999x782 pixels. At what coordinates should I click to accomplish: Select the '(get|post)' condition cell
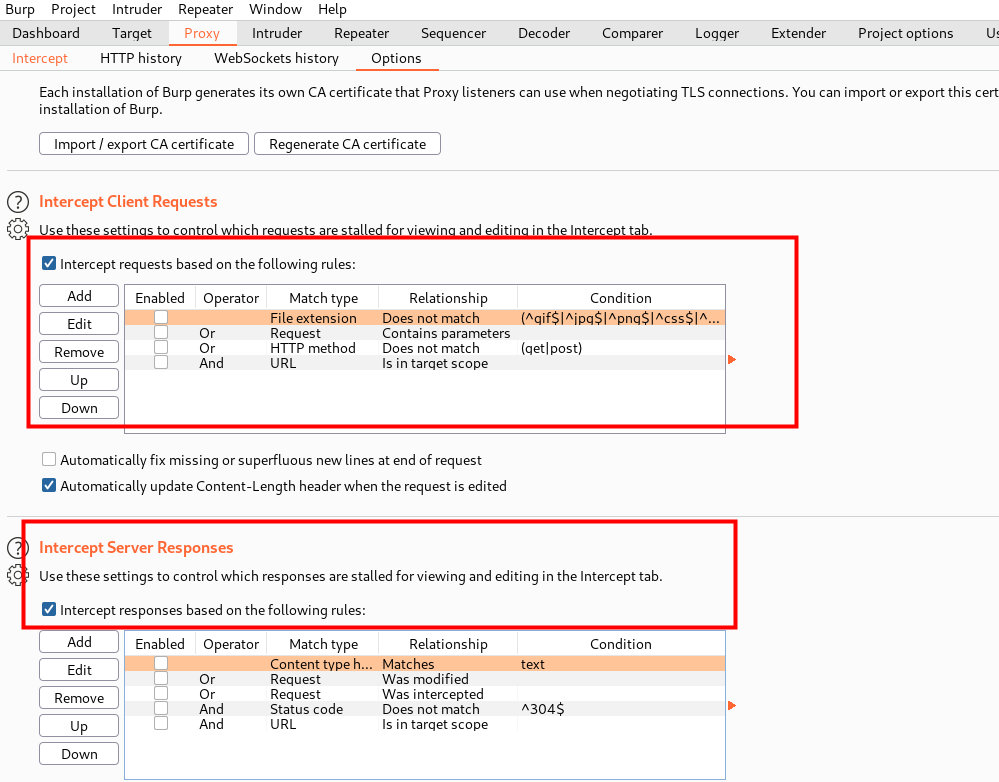tap(621, 348)
